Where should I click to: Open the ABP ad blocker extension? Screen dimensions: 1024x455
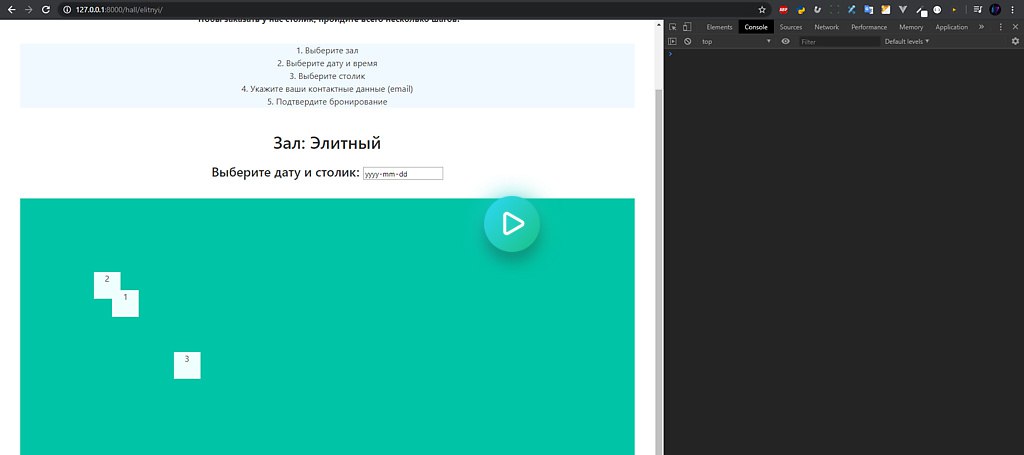(x=784, y=10)
